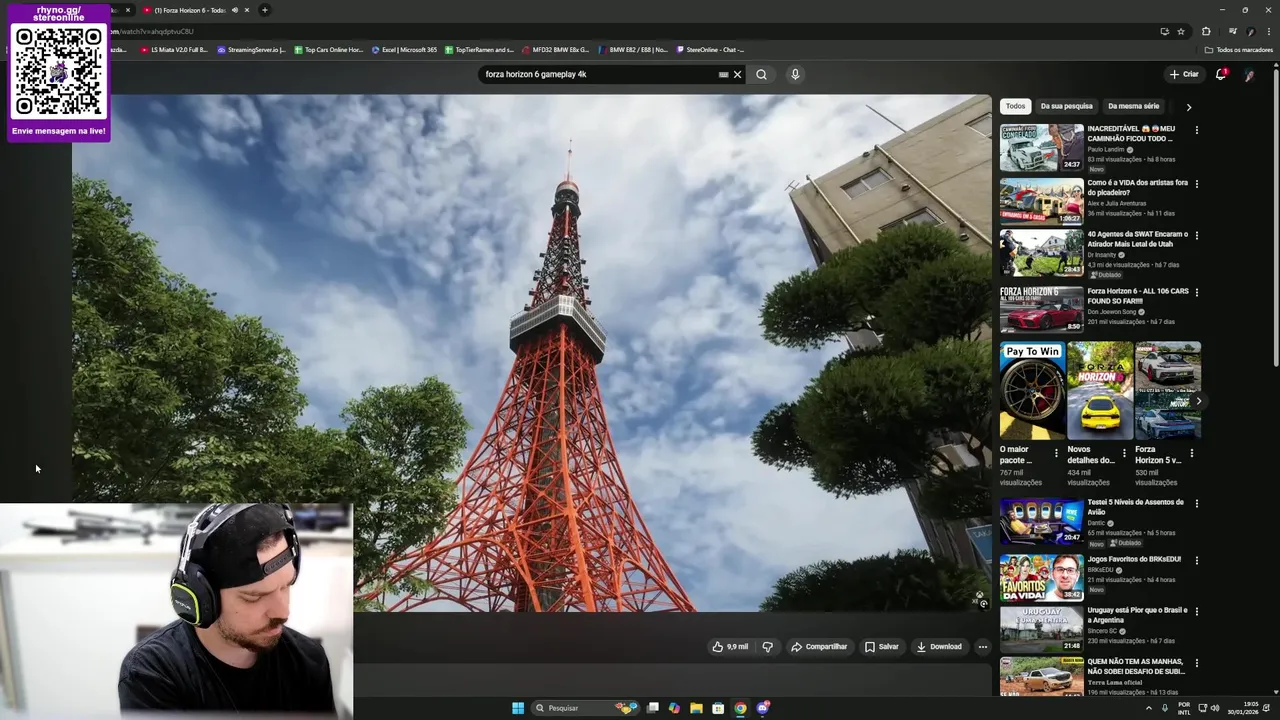Open the 'INACREDITÁVEL' truck video thumbnail
Image resolution: width=1280 pixels, height=720 pixels.
(x=1041, y=148)
